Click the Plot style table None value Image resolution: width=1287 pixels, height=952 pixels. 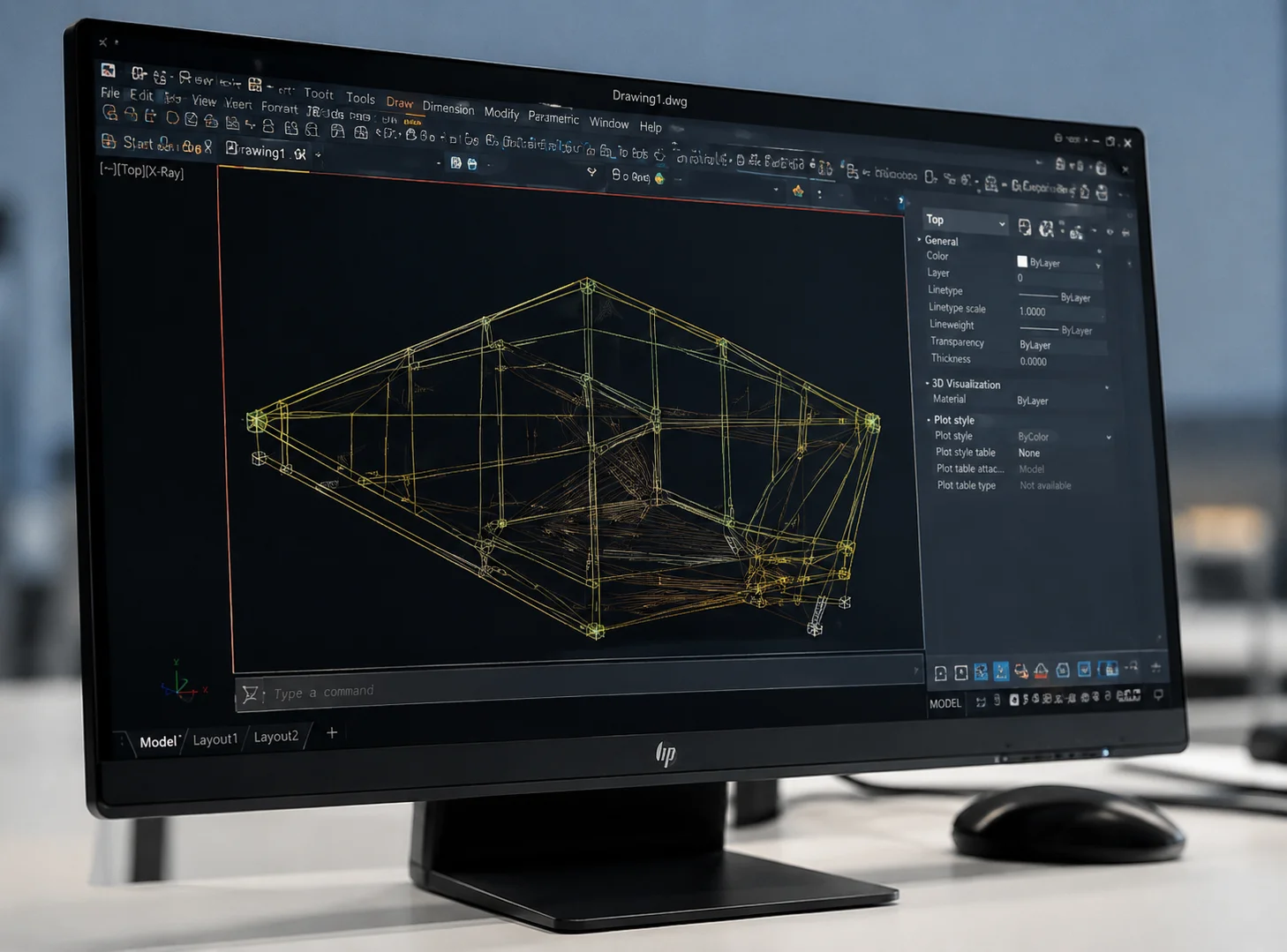coord(1029,453)
